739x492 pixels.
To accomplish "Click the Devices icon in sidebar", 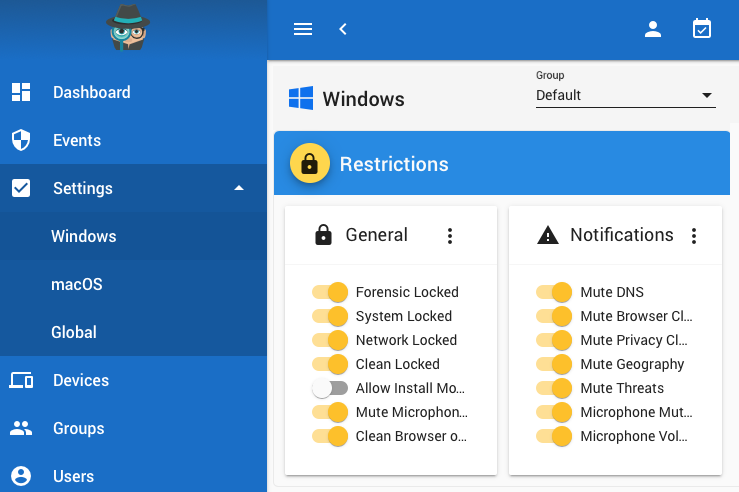I will click(x=21, y=380).
